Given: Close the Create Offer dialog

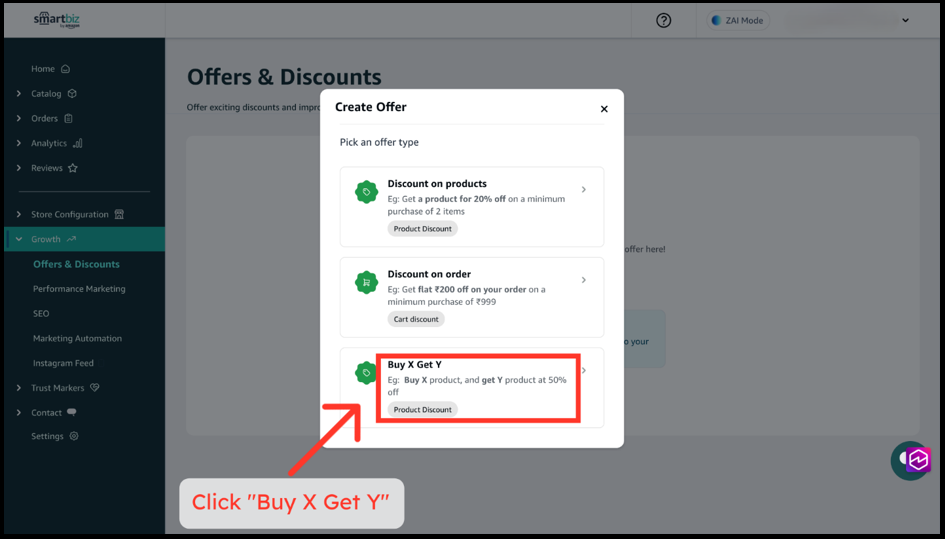Looking at the screenshot, I should 604,109.
